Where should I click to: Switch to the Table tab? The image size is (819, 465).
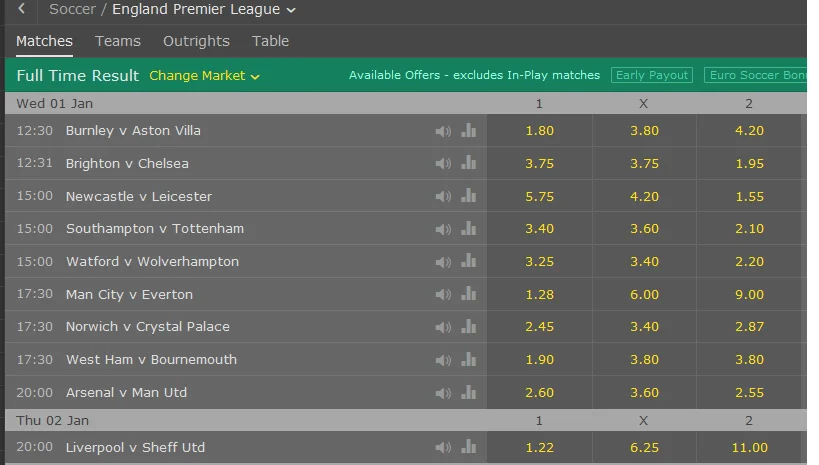click(x=270, y=41)
